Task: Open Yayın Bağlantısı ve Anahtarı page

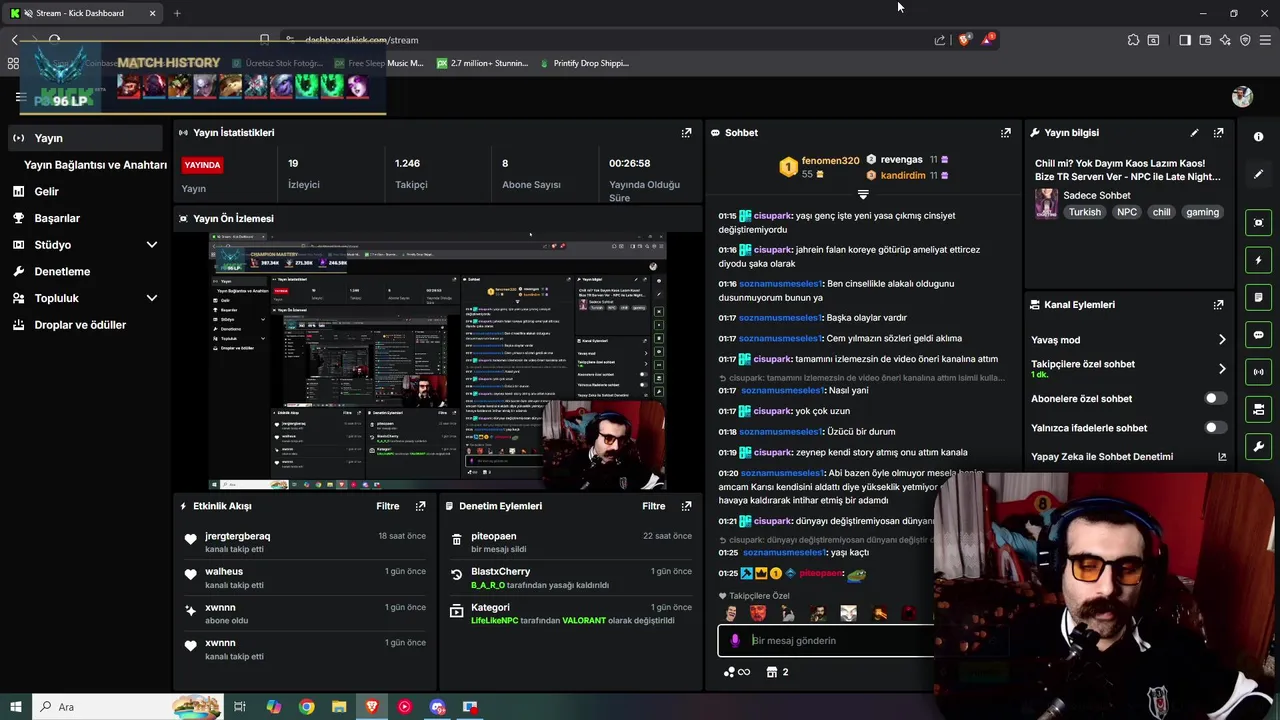Action: pos(95,165)
